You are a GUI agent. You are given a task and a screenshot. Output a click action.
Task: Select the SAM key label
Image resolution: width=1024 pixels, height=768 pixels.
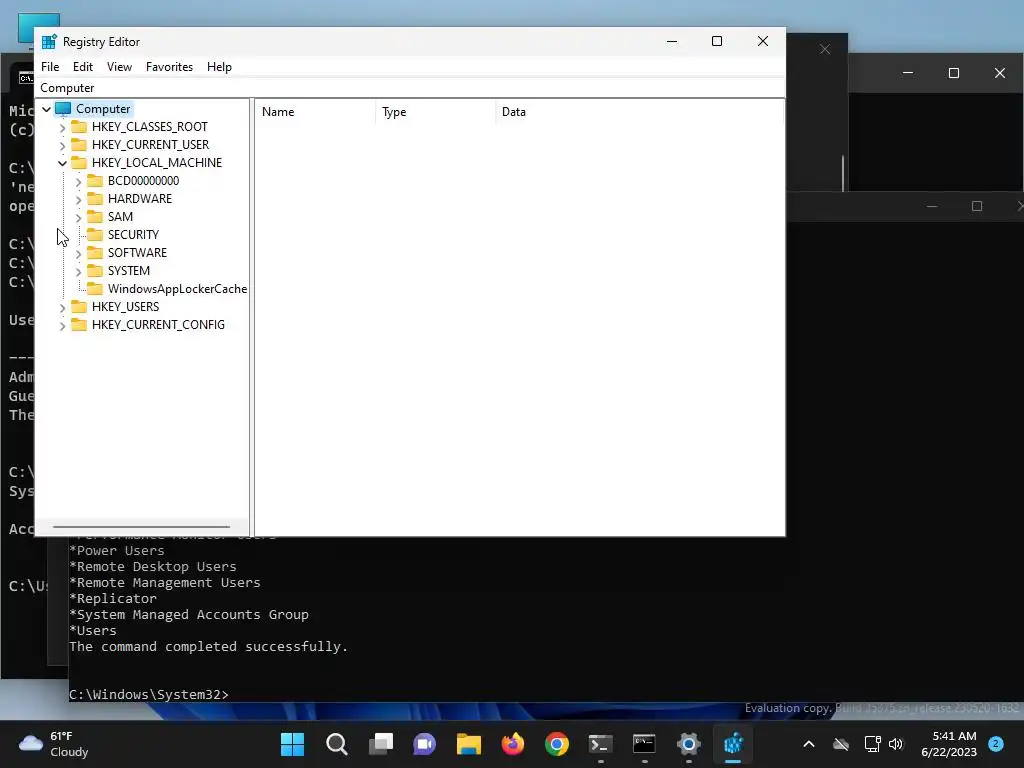[120, 216]
